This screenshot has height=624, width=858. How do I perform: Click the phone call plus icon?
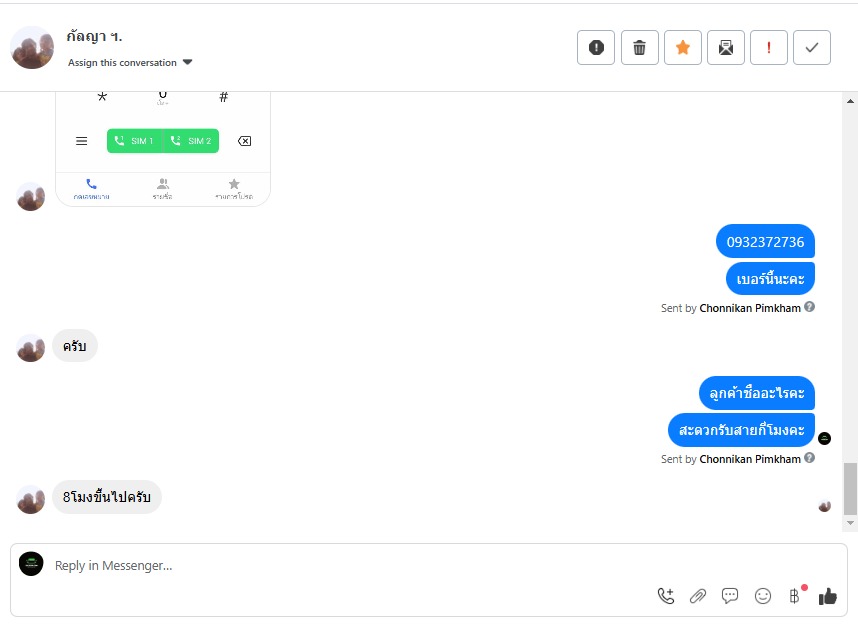(x=665, y=596)
